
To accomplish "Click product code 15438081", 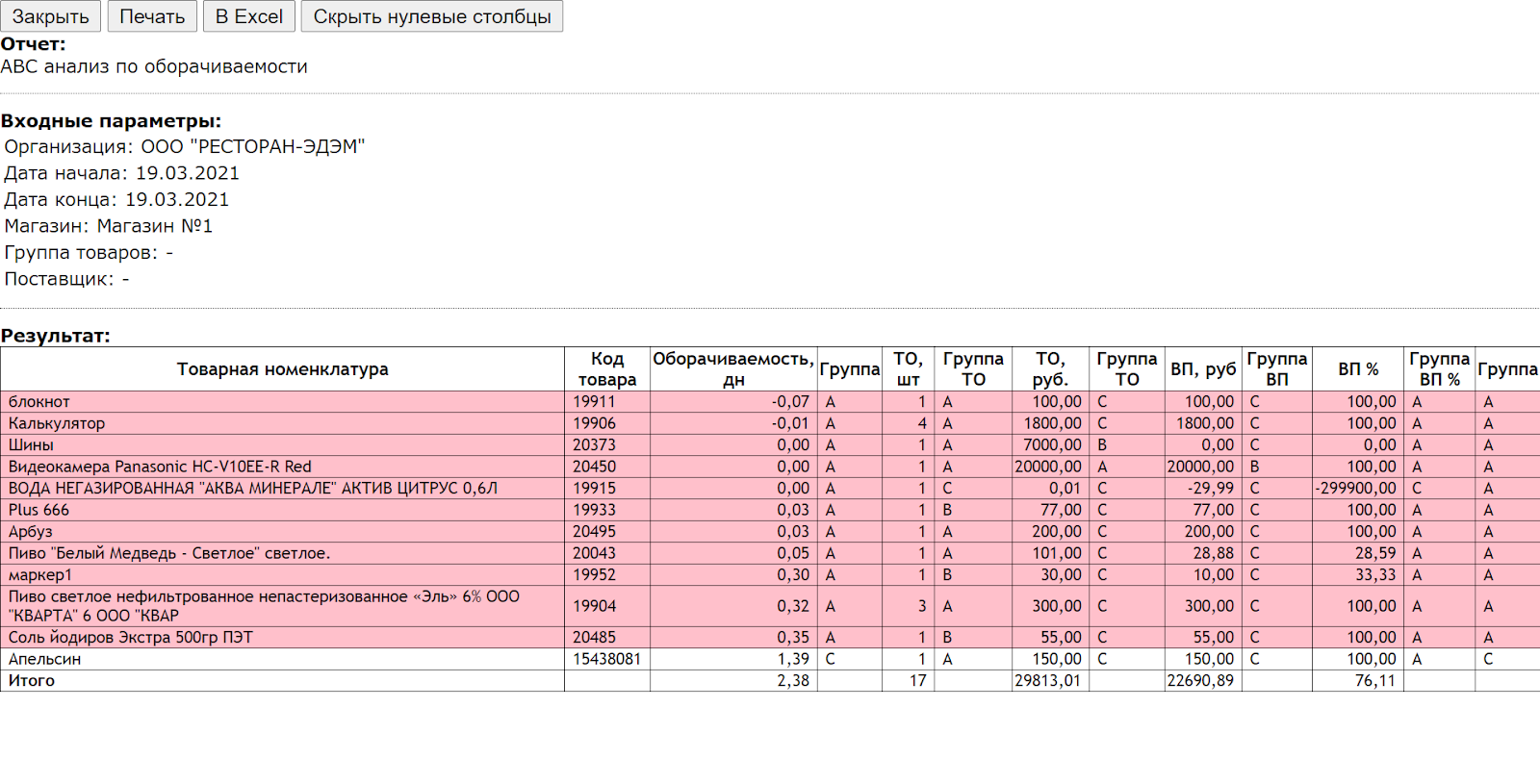I will click(x=606, y=659).
